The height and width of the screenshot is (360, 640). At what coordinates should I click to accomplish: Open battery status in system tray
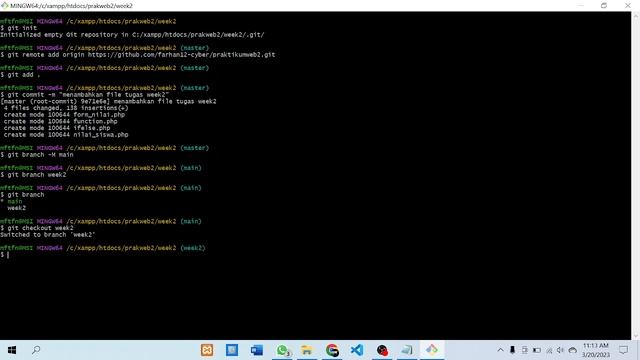[x=537, y=350]
